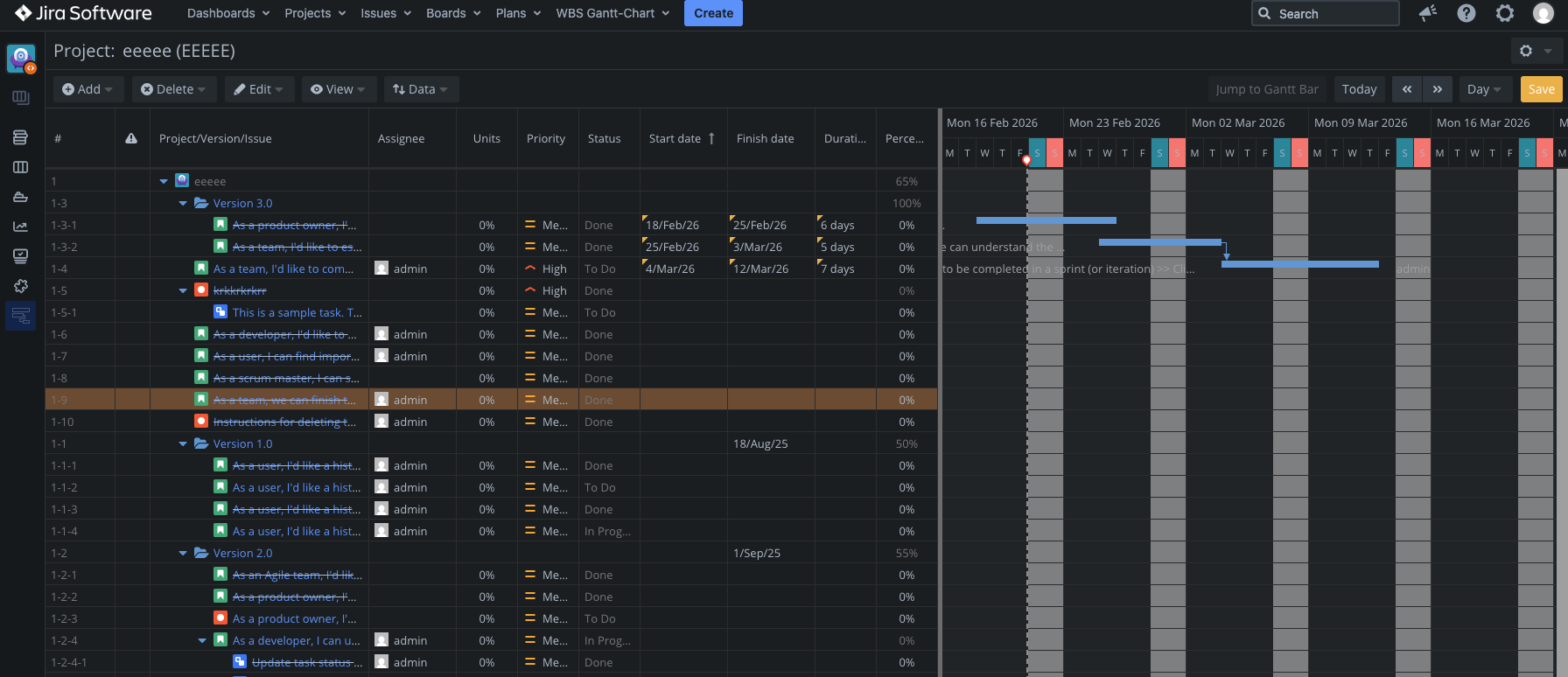Open the WBS Gantt-Chart menu
Screen dimensions: 1568x677
point(612,13)
